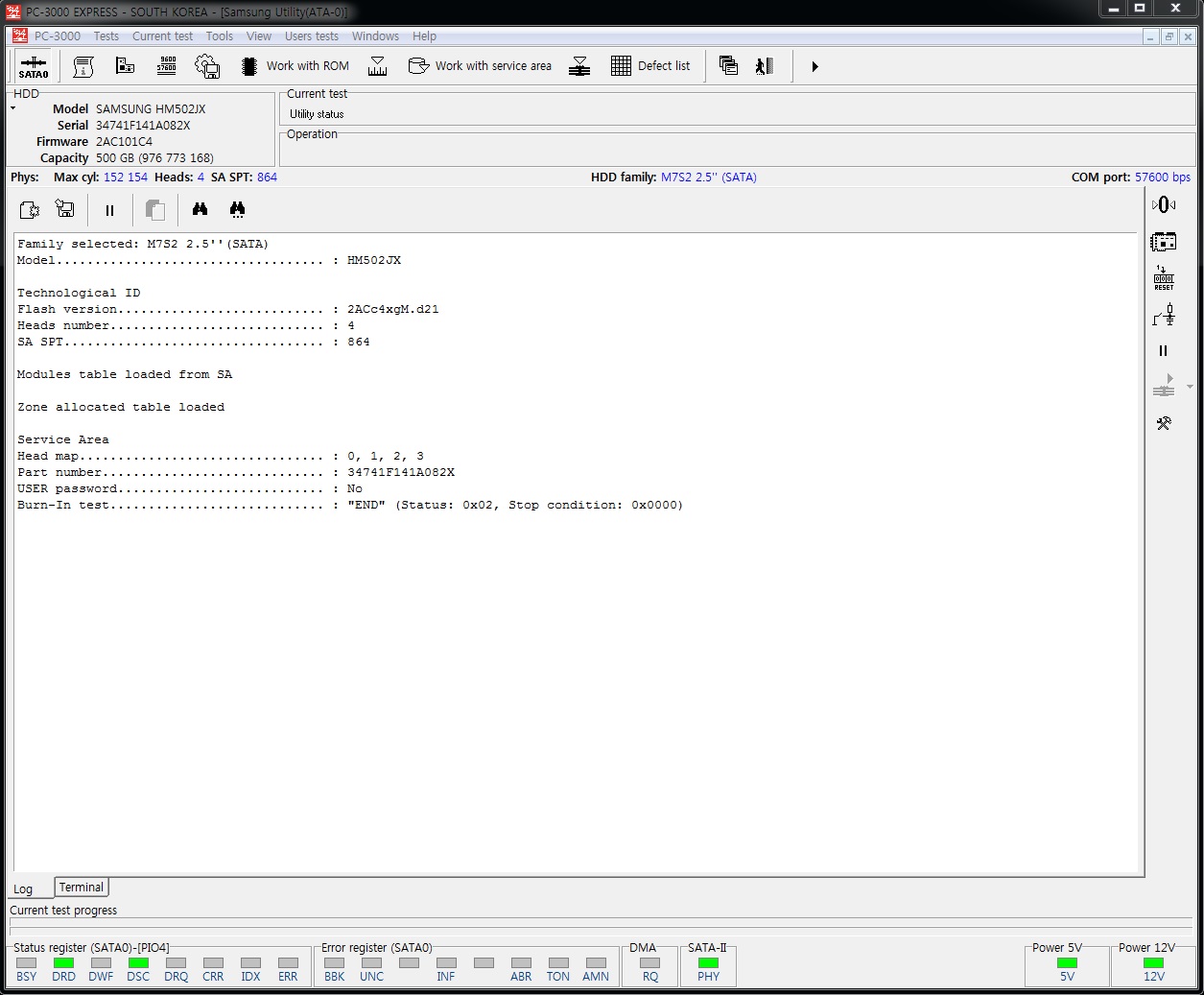Viewport: 1204px width, 995px height.
Task: Click the greyed head-start sidebar icon
Action: 1164,386
